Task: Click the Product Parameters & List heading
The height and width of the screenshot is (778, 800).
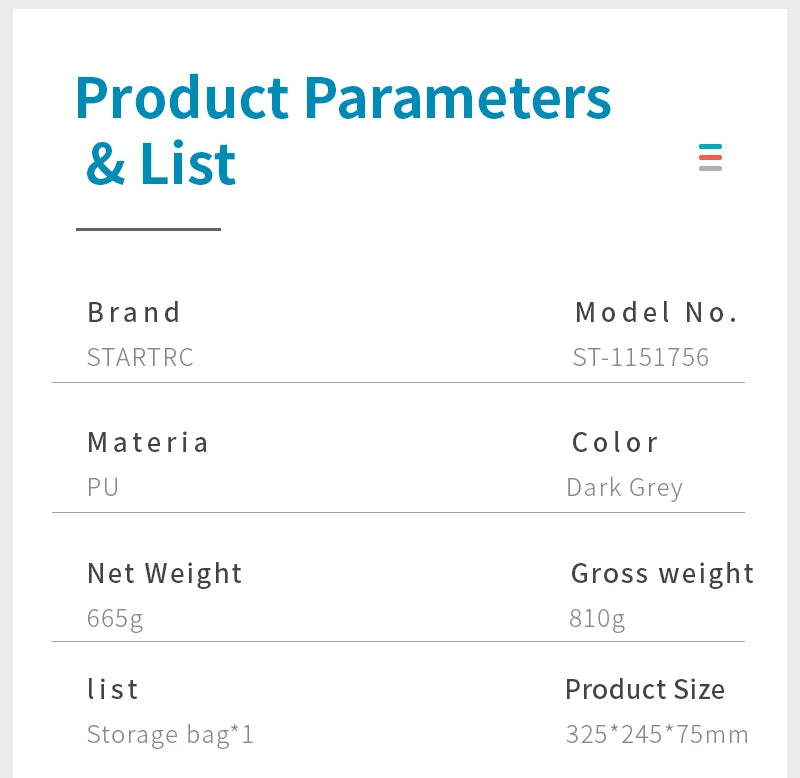Action: (342, 130)
